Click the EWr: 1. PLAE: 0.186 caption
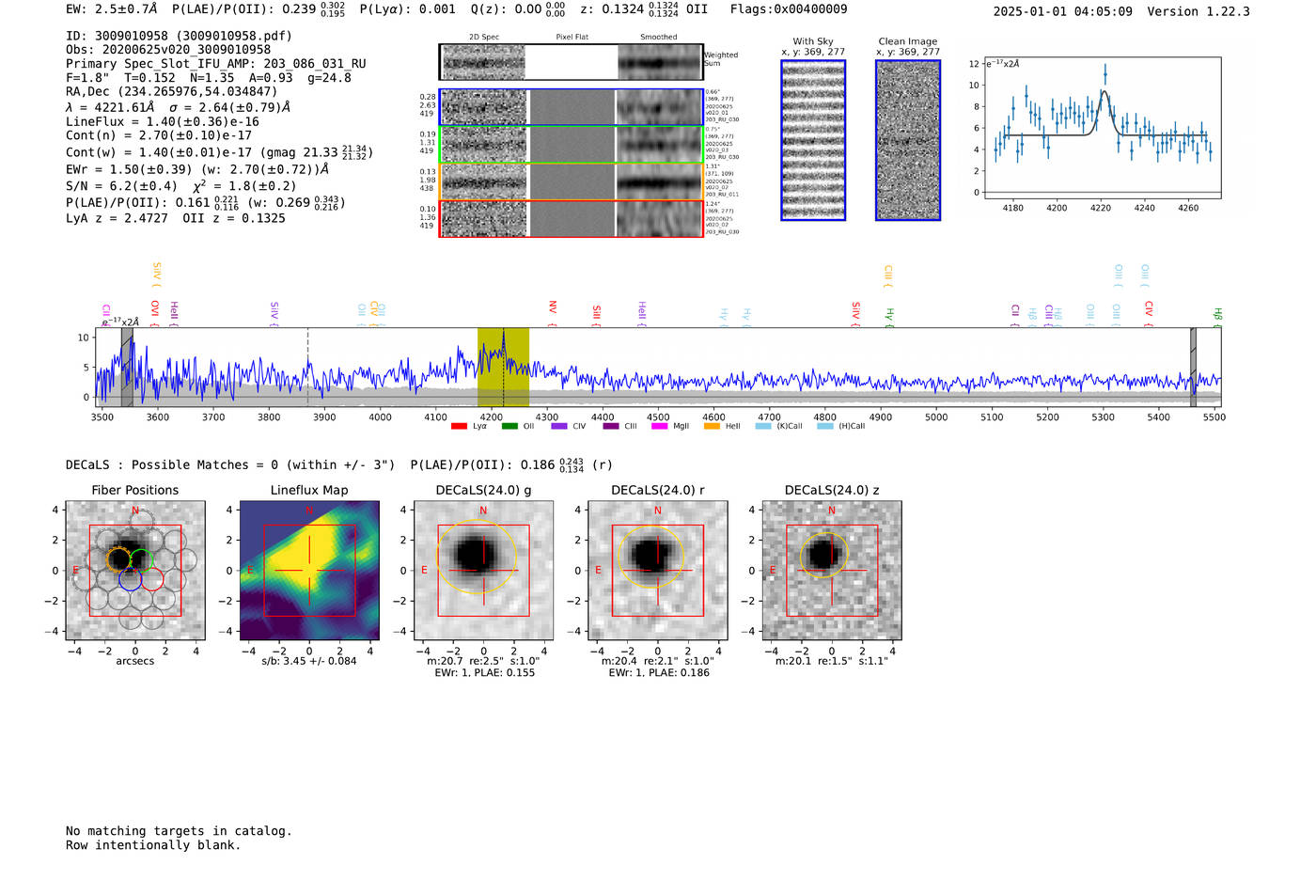Screen dimensions: 1316x896 tap(659, 673)
